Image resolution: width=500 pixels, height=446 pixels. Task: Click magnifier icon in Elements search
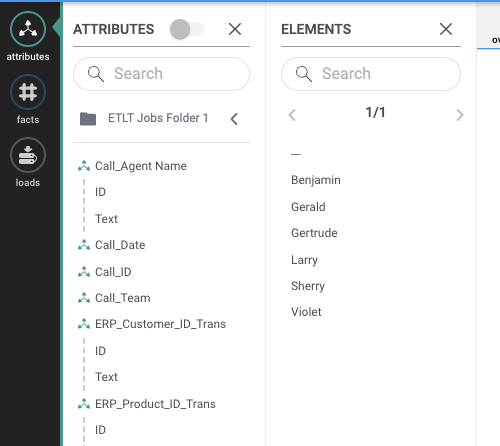coord(304,74)
